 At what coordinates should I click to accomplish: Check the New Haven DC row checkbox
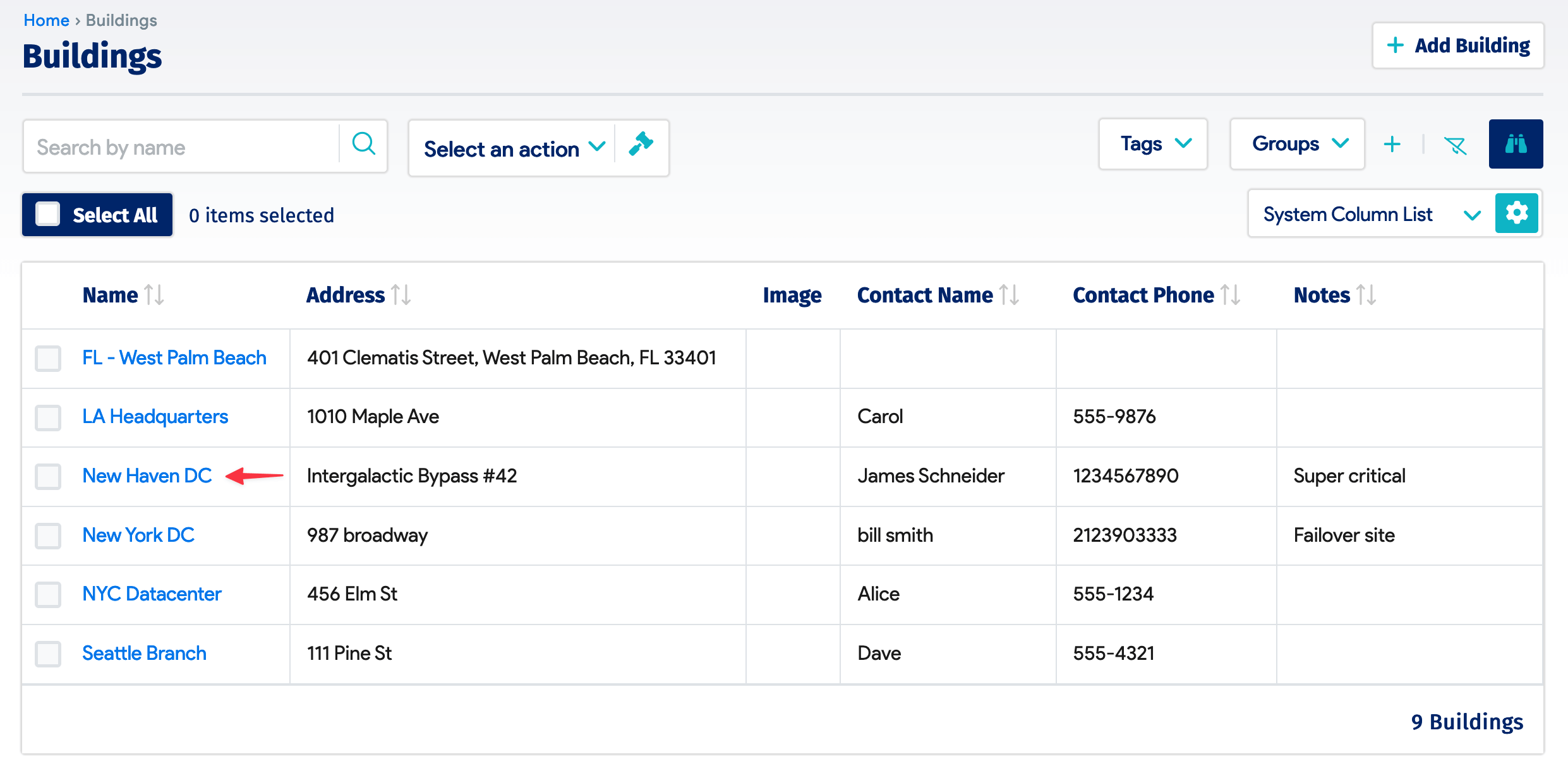pos(47,477)
